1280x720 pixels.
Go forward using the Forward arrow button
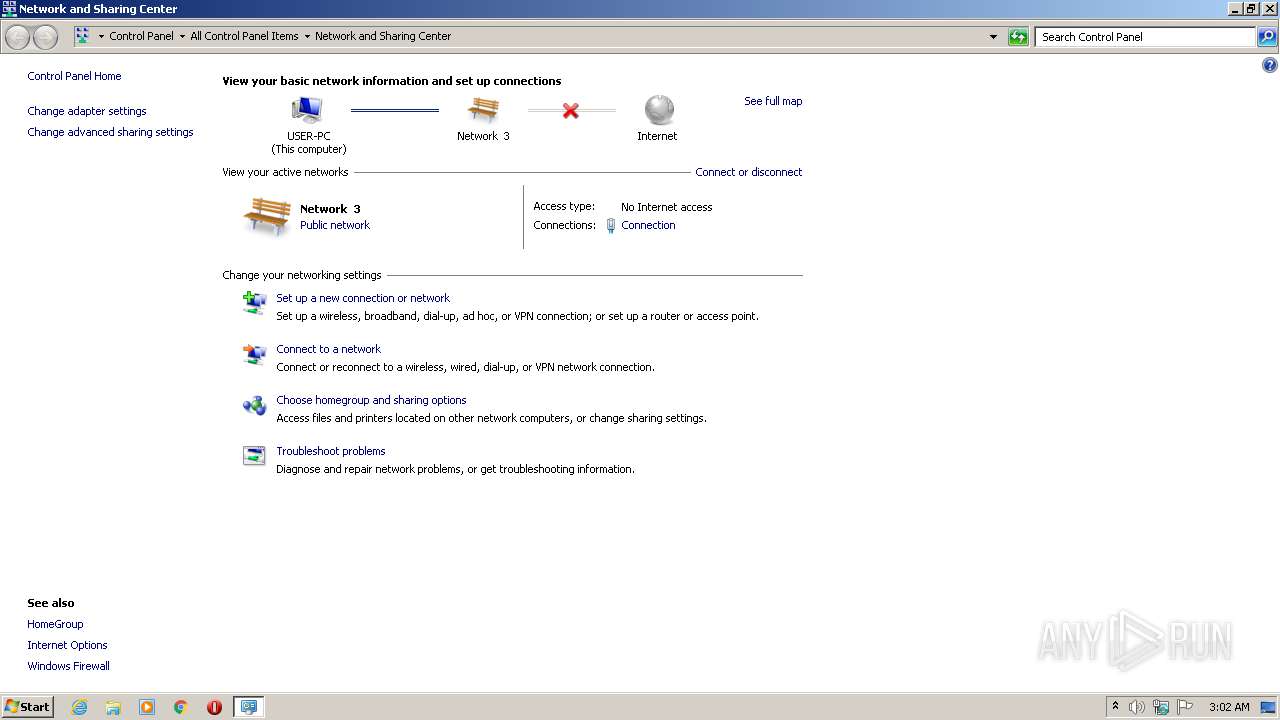pyautogui.click(x=45, y=37)
